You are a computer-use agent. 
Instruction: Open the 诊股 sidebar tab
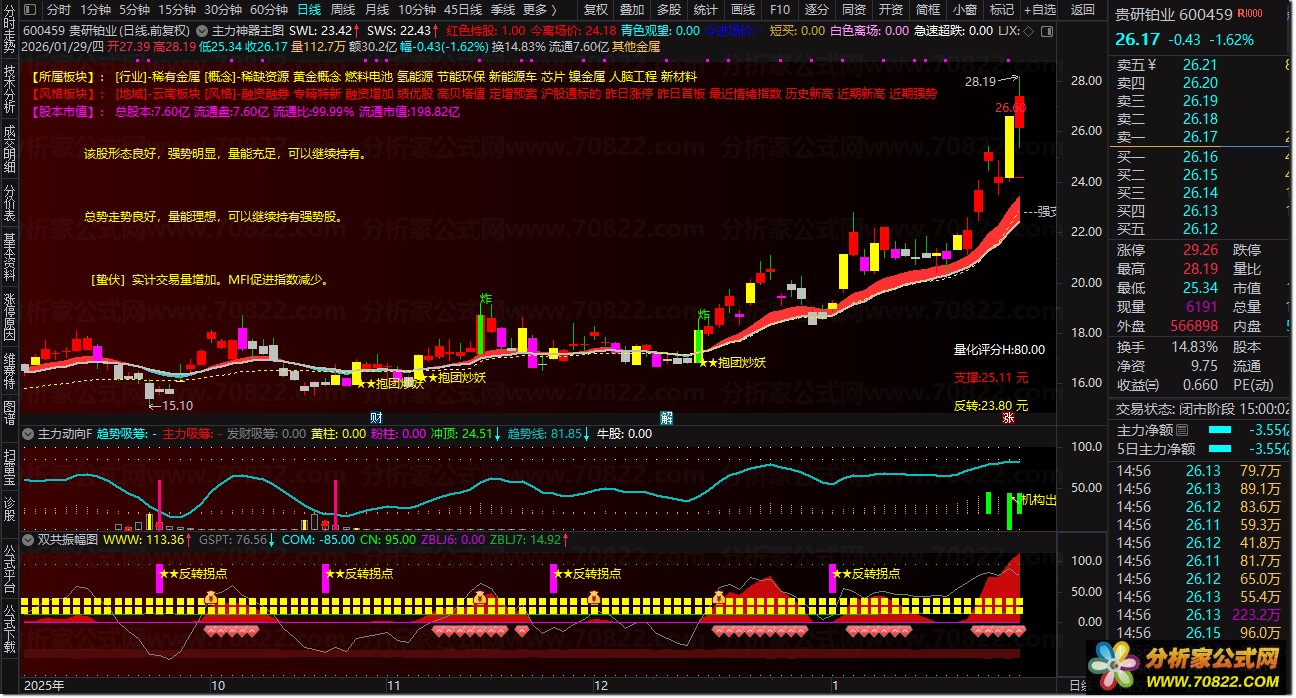(10, 508)
